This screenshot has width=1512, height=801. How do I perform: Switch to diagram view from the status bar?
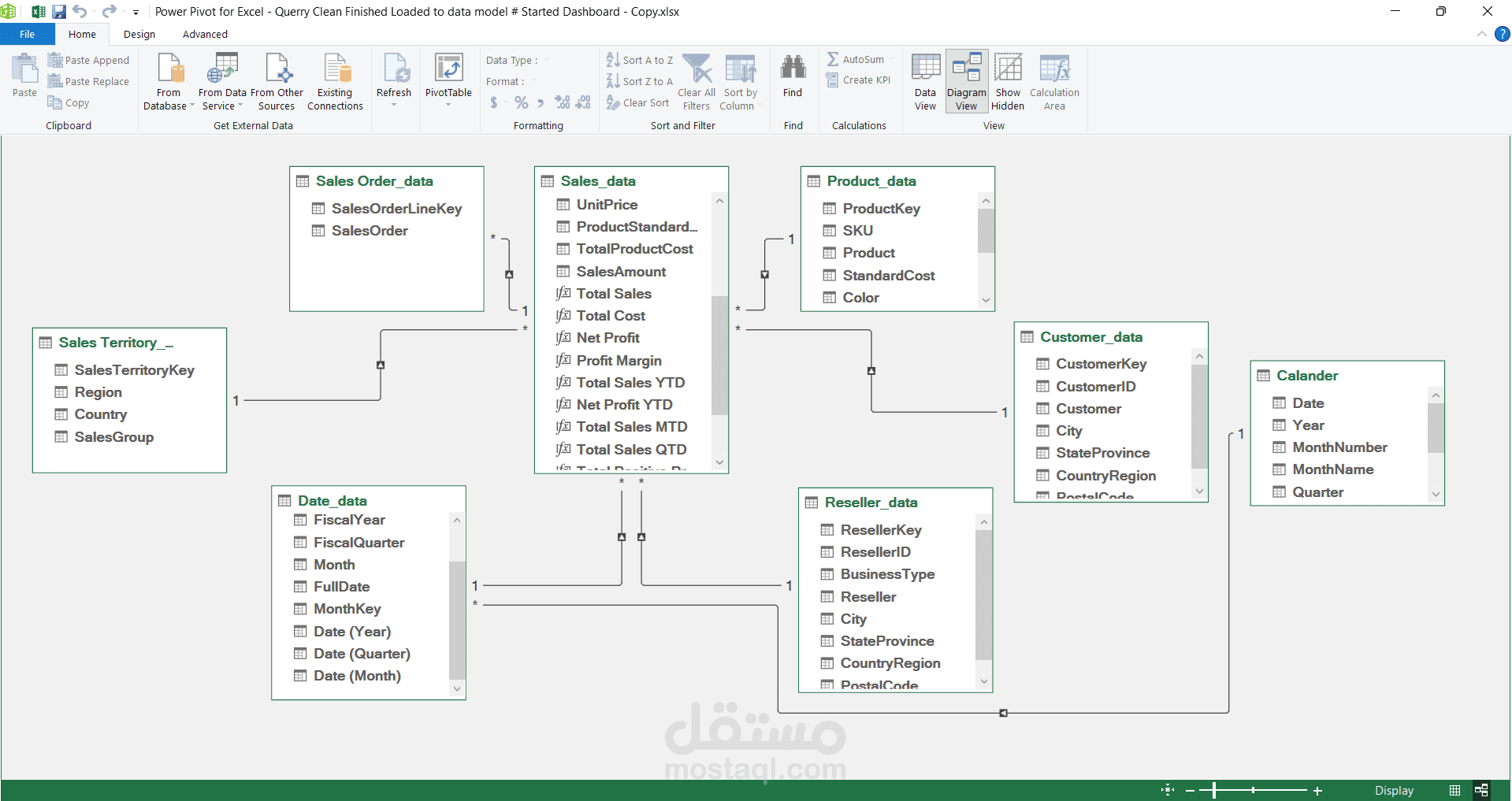click(1481, 790)
